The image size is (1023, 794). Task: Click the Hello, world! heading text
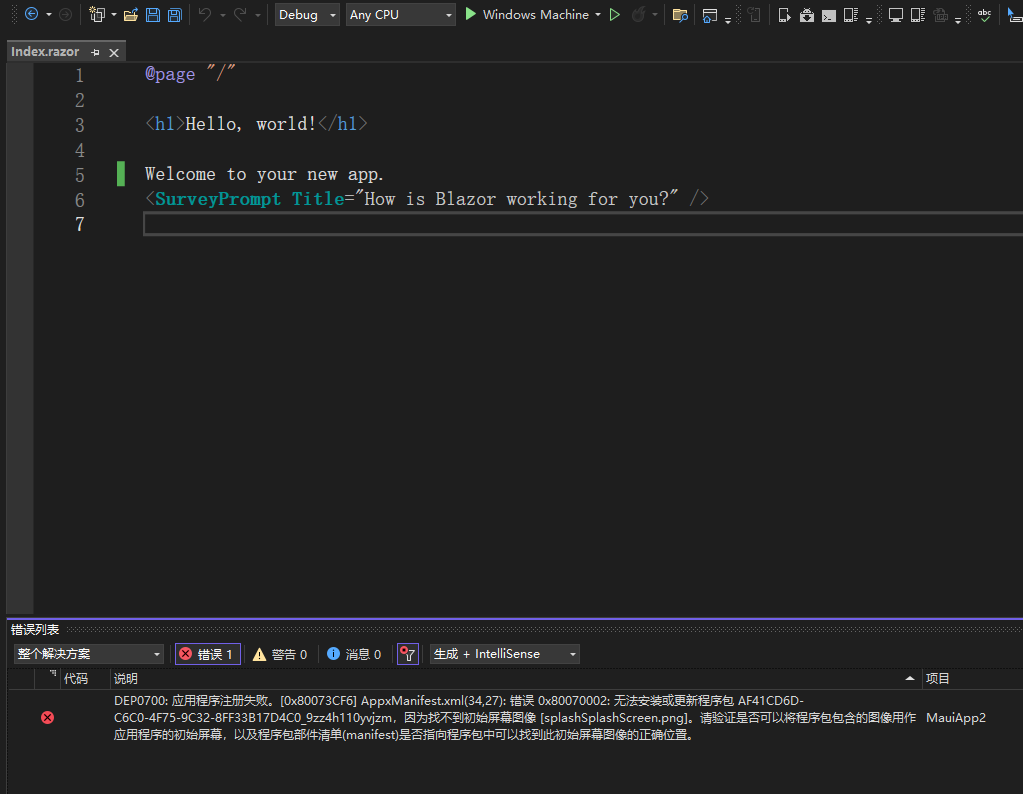point(251,124)
